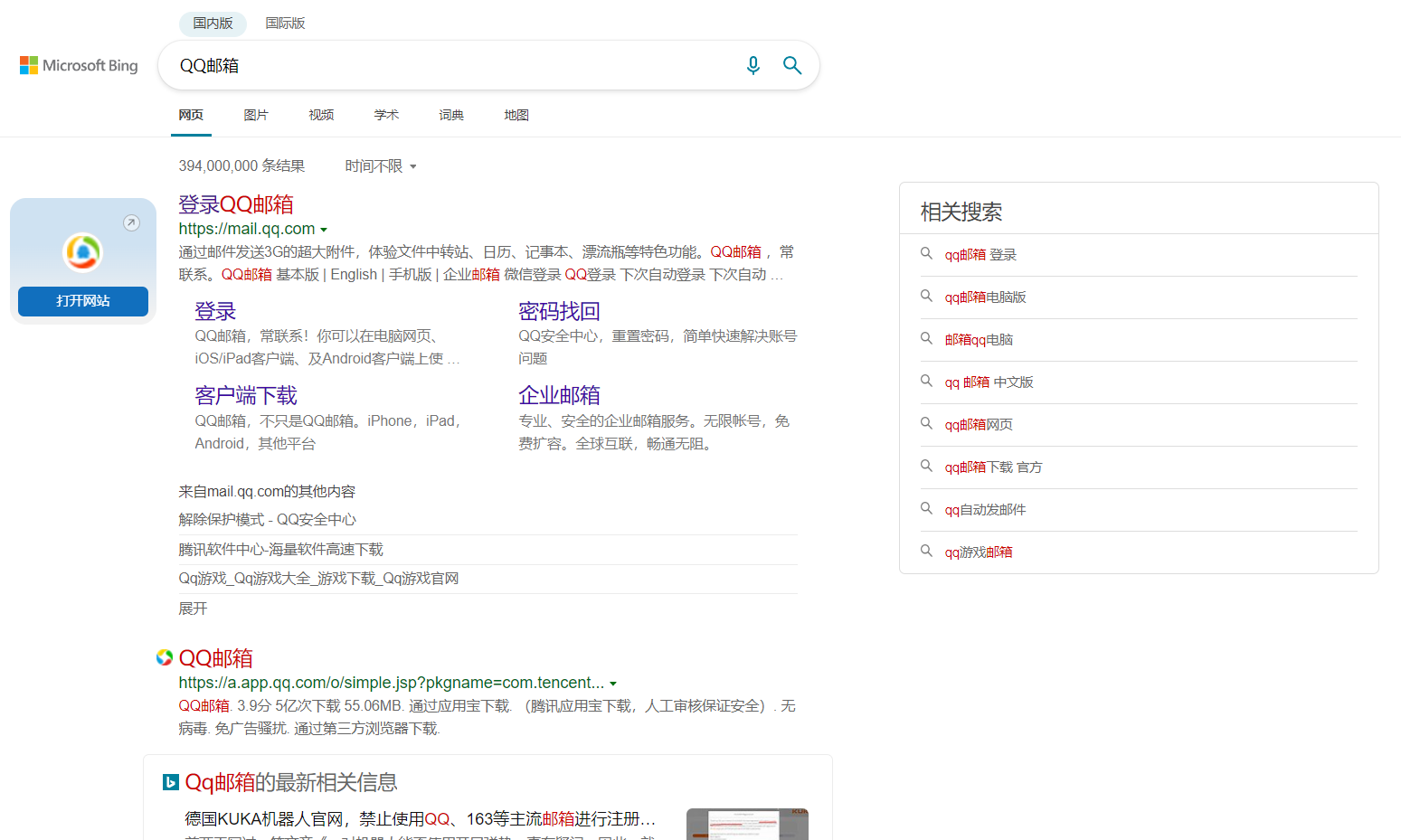This screenshot has width=1401, height=840.
Task: Click 来自mail.qq.com的其他内容 text
Action: (267, 492)
